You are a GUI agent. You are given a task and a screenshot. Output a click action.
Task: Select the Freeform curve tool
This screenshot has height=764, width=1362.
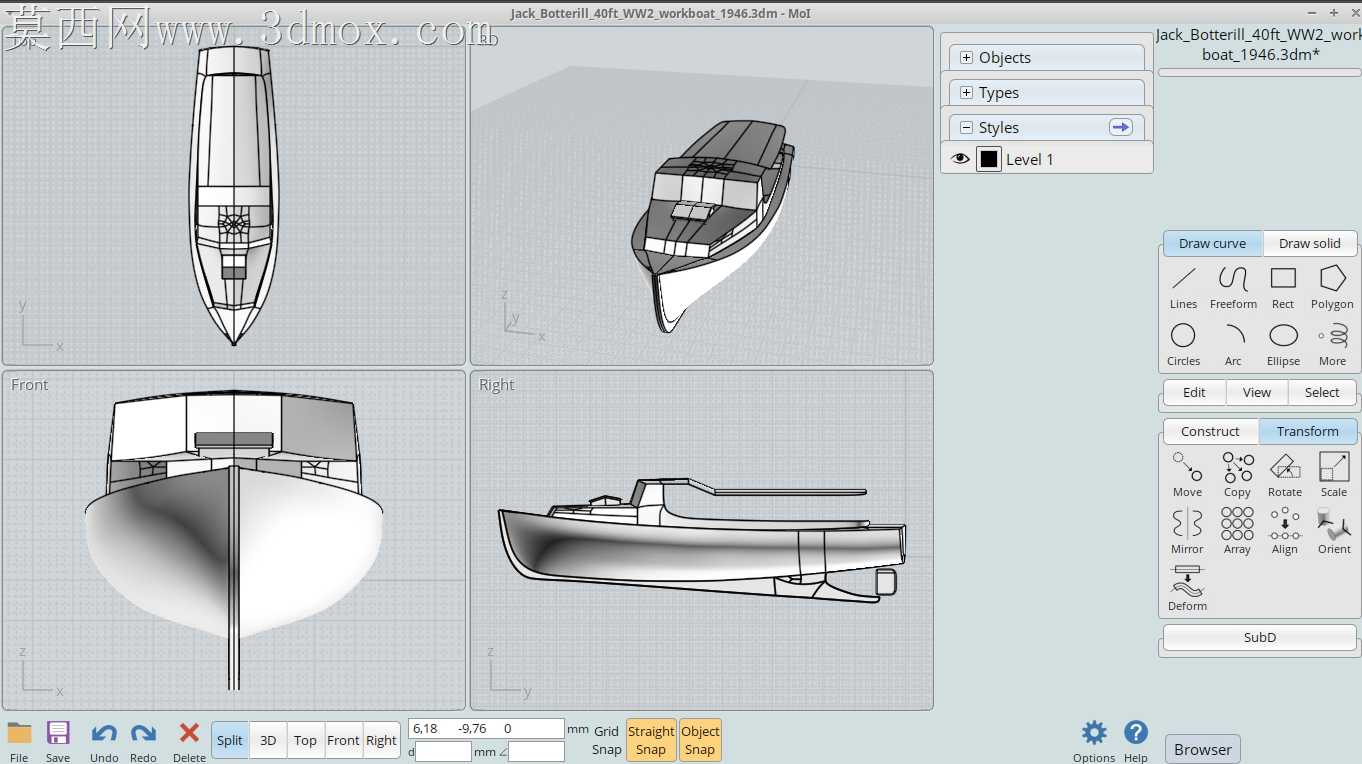[x=1233, y=287]
